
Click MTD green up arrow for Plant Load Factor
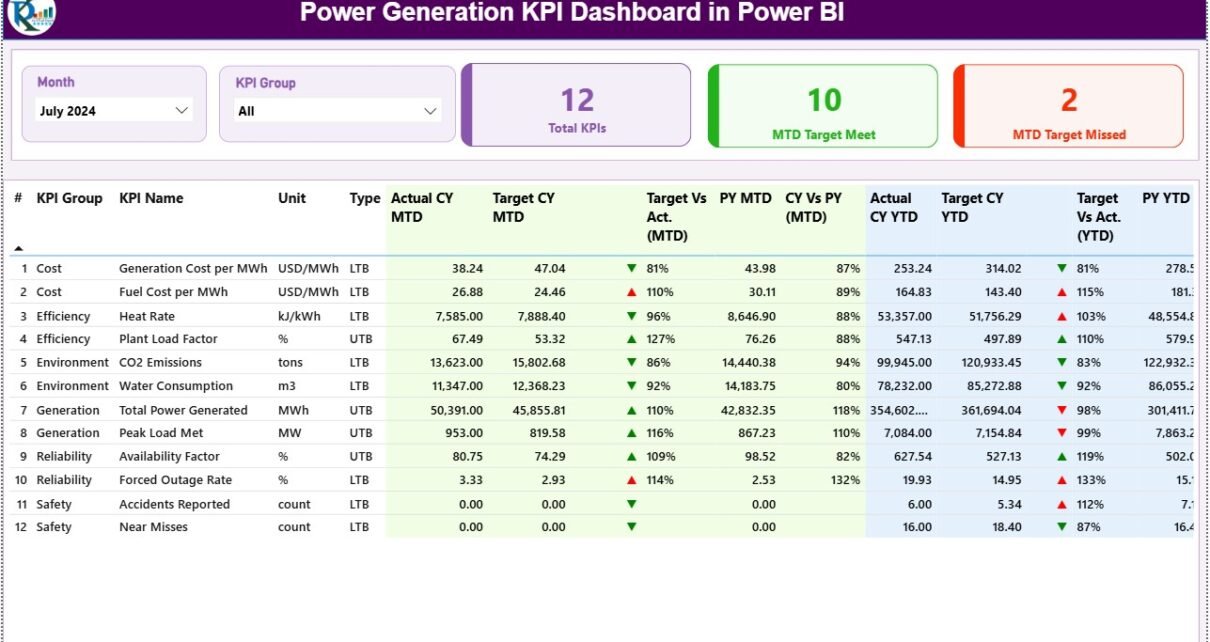[631, 339]
